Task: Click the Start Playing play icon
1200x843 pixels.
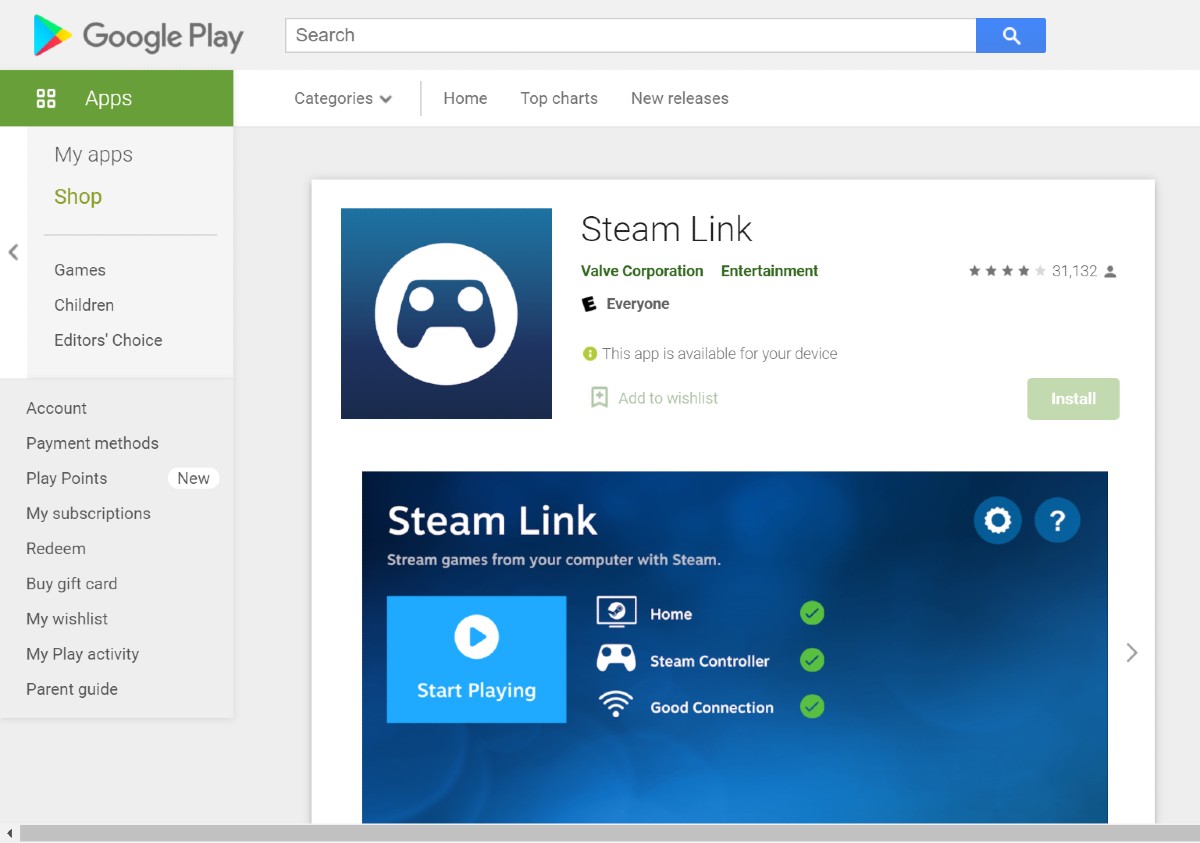Action: (x=476, y=636)
